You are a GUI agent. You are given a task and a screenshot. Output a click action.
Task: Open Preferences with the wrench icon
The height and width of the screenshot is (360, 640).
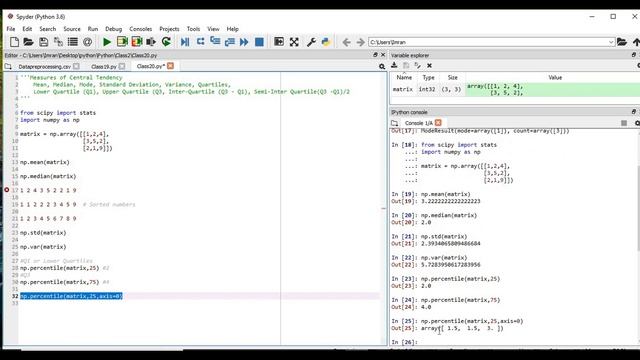[311, 42]
